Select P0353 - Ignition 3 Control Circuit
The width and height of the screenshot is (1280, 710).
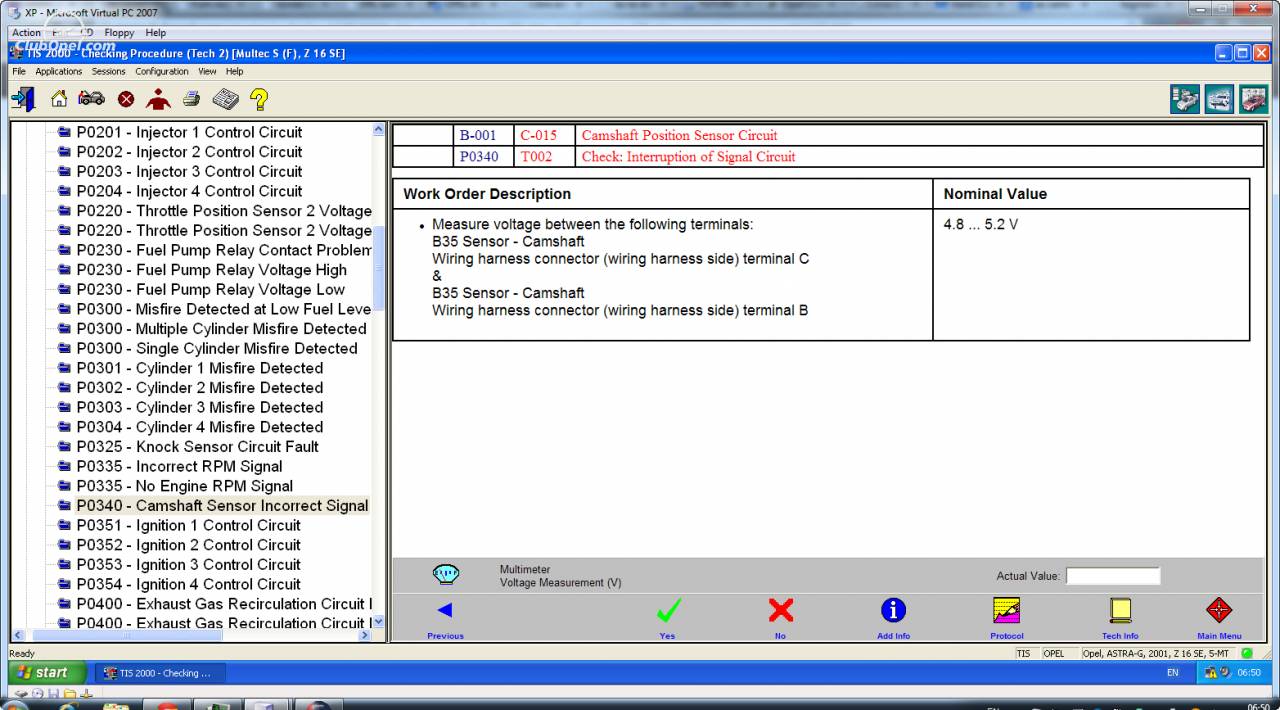188,565
